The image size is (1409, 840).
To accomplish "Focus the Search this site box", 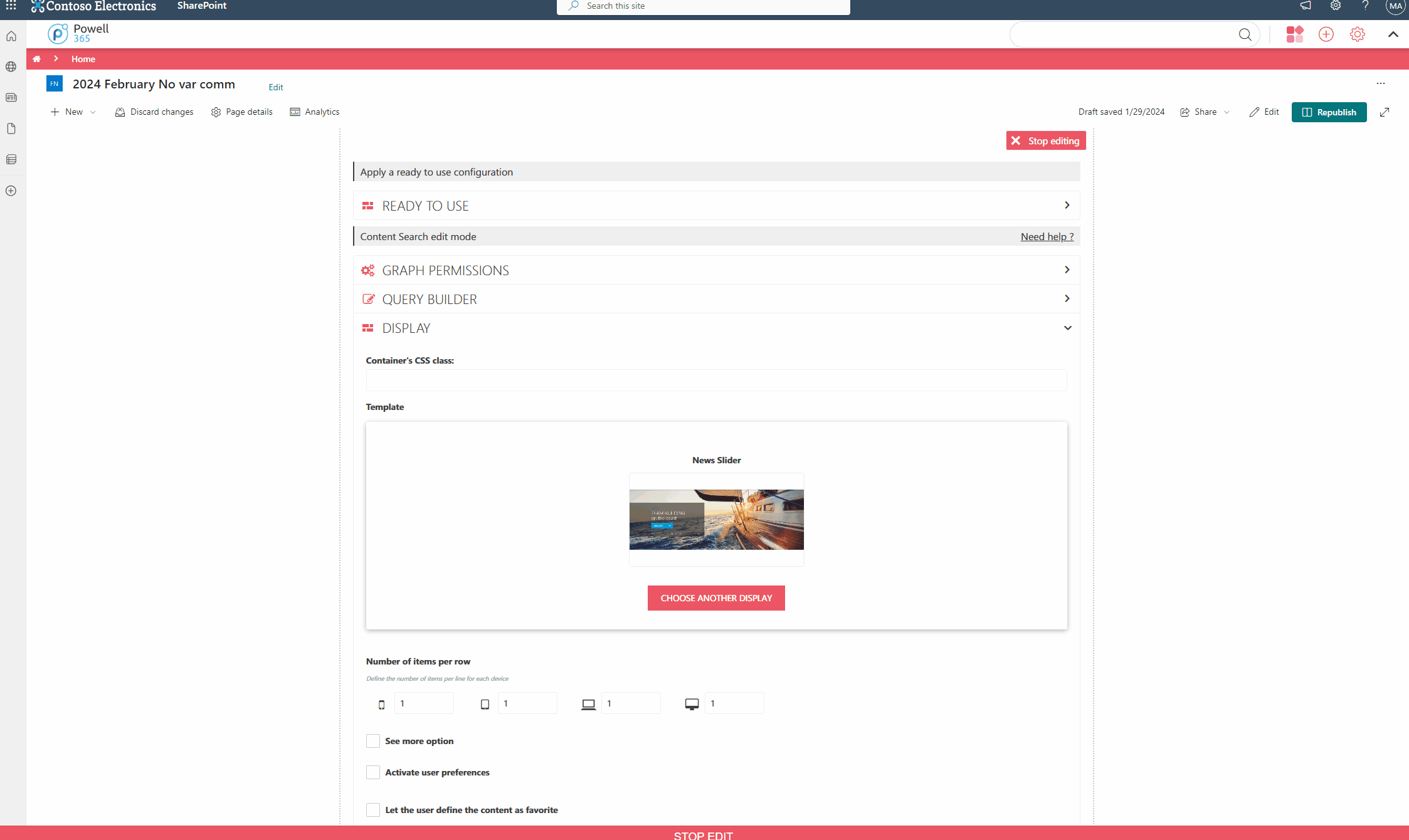I will click(x=704, y=6).
